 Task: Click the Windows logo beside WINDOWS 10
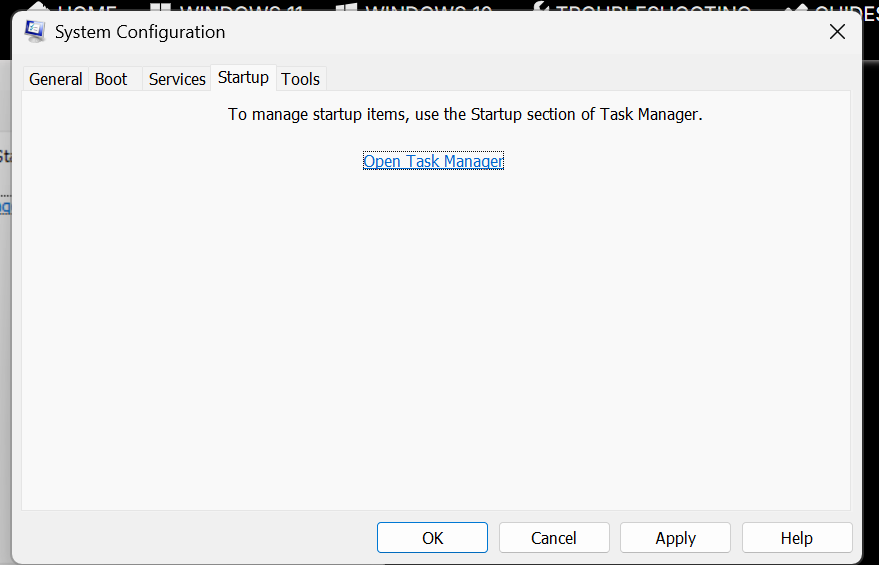[x=347, y=6]
